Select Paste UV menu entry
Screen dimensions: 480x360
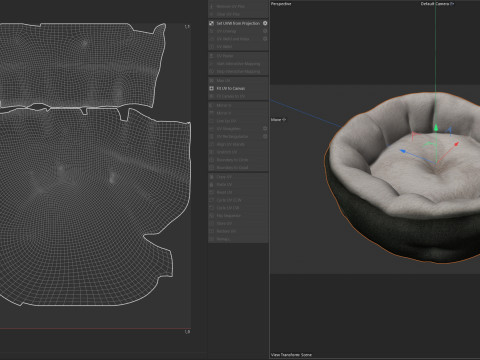pos(238,184)
